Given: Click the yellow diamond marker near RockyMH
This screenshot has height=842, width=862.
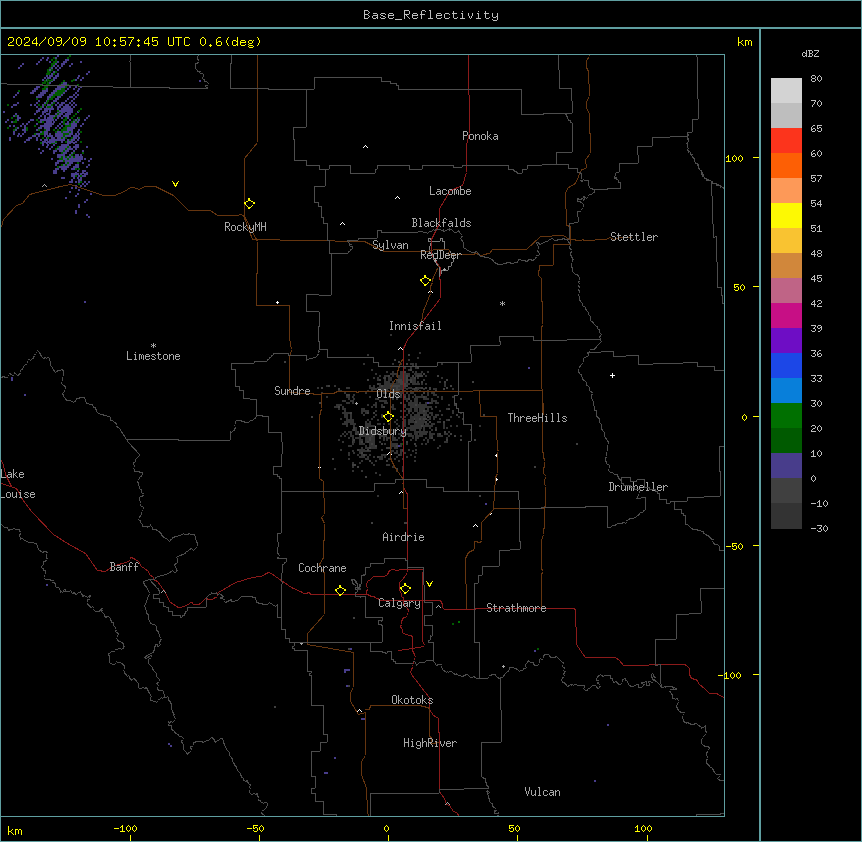Looking at the screenshot, I should pyautogui.click(x=250, y=204).
